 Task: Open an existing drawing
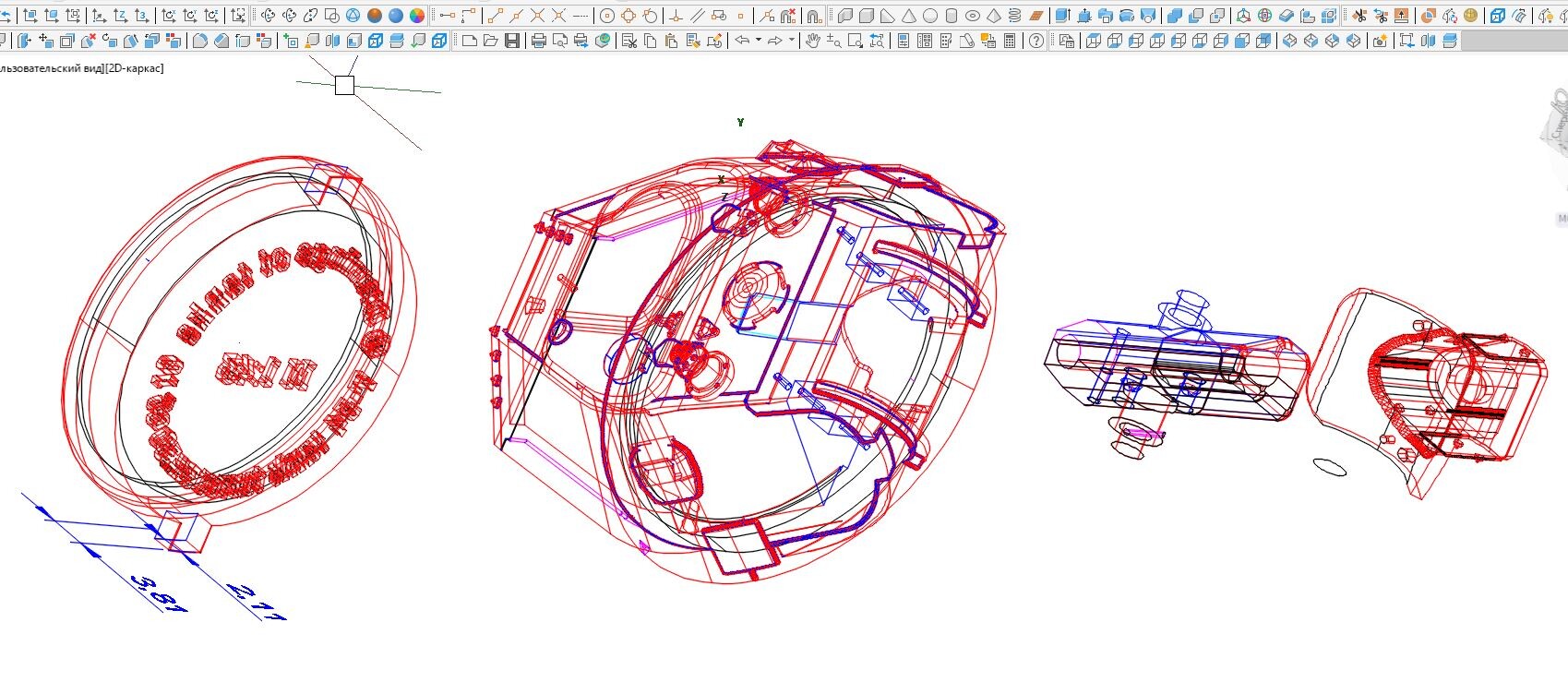click(490, 41)
